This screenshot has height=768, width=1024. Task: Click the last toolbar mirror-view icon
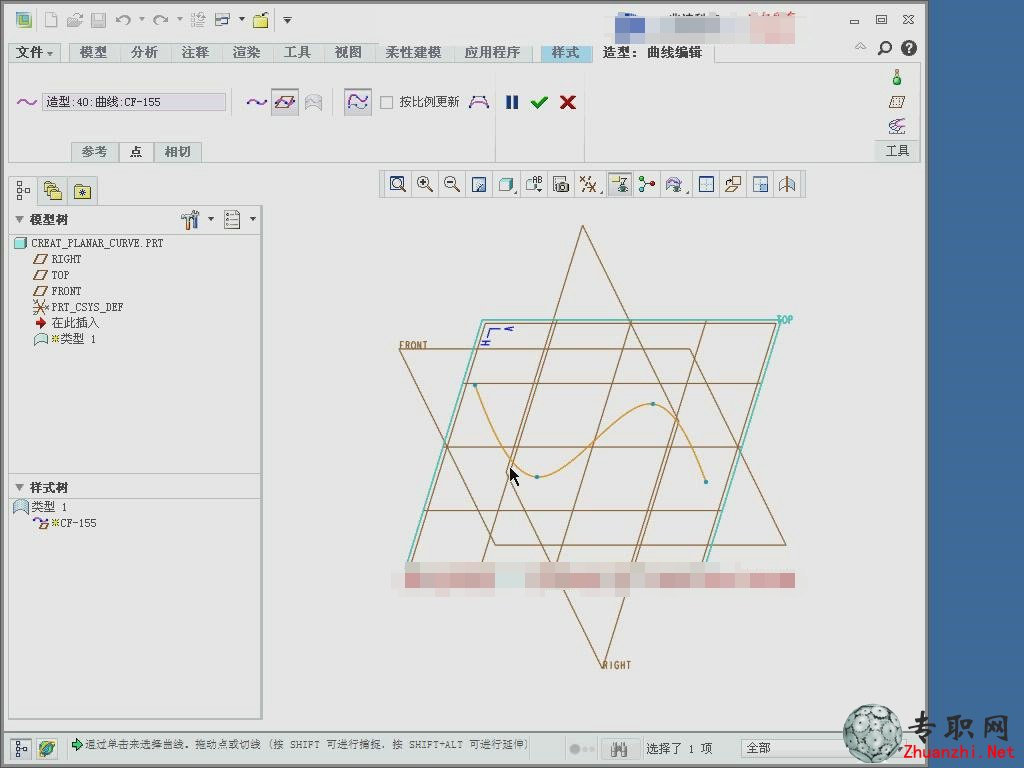coord(787,184)
